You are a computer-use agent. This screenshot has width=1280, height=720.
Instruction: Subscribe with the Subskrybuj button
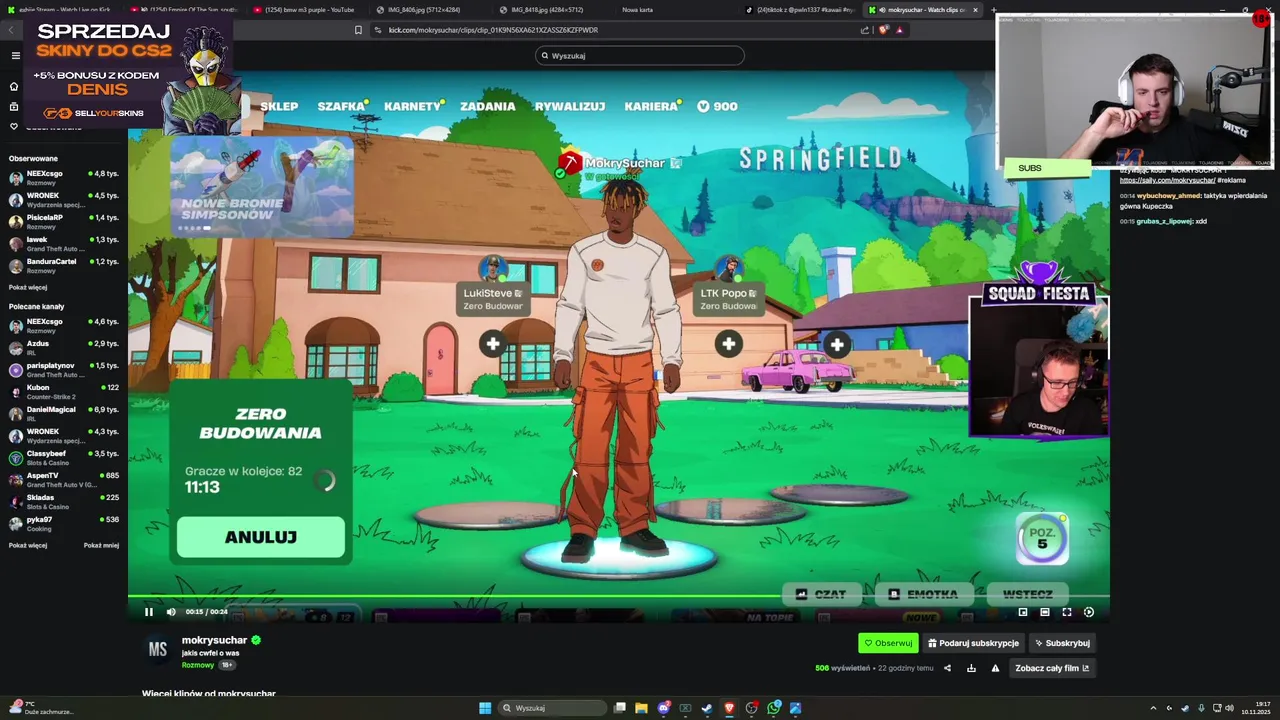1062,643
